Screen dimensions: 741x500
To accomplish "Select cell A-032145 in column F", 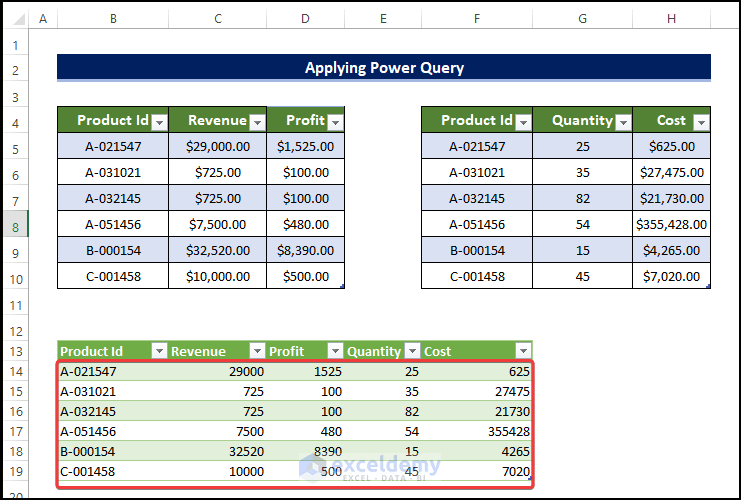I will tap(477, 198).
